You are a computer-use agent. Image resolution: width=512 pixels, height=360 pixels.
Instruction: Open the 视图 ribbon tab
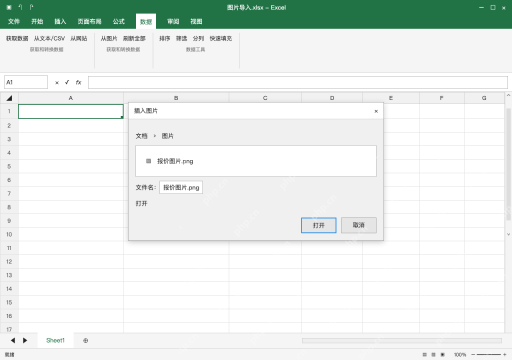tap(196, 22)
